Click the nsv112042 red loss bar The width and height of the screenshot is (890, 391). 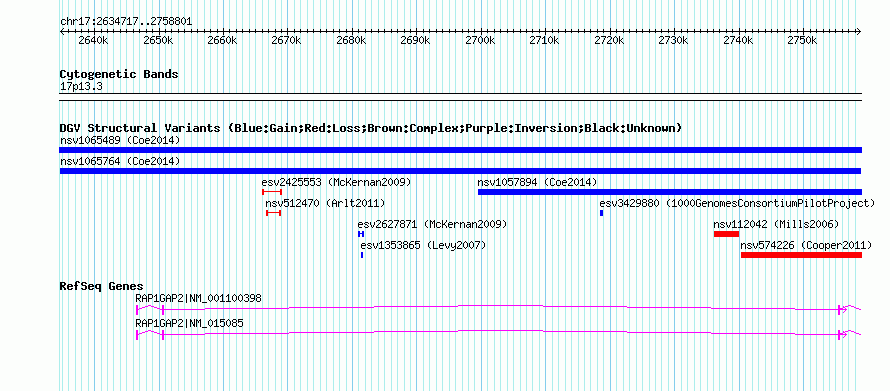coord(726,234)
